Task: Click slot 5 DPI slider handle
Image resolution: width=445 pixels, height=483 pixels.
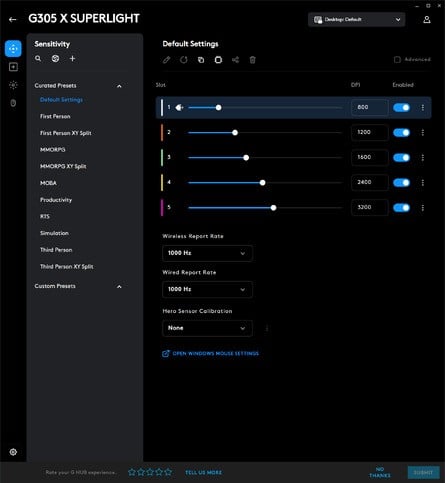Action: 273,208
